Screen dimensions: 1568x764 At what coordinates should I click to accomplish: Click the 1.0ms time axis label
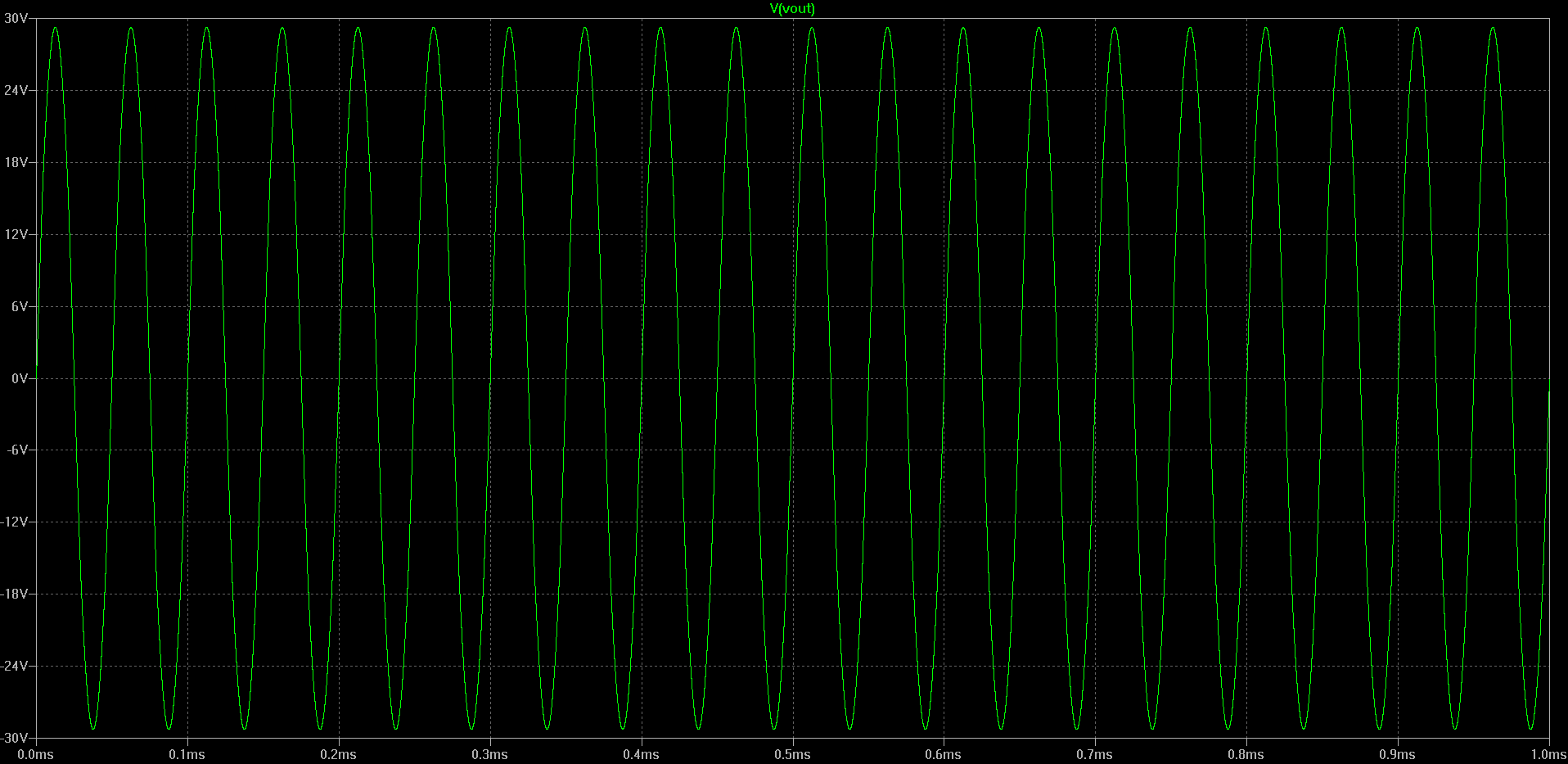(x=1548, y=754)
